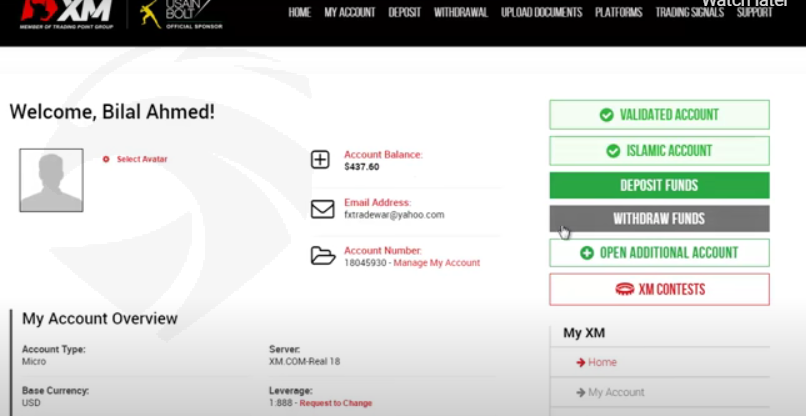Click the profile avatar placeholder image

tap(51, 180)
